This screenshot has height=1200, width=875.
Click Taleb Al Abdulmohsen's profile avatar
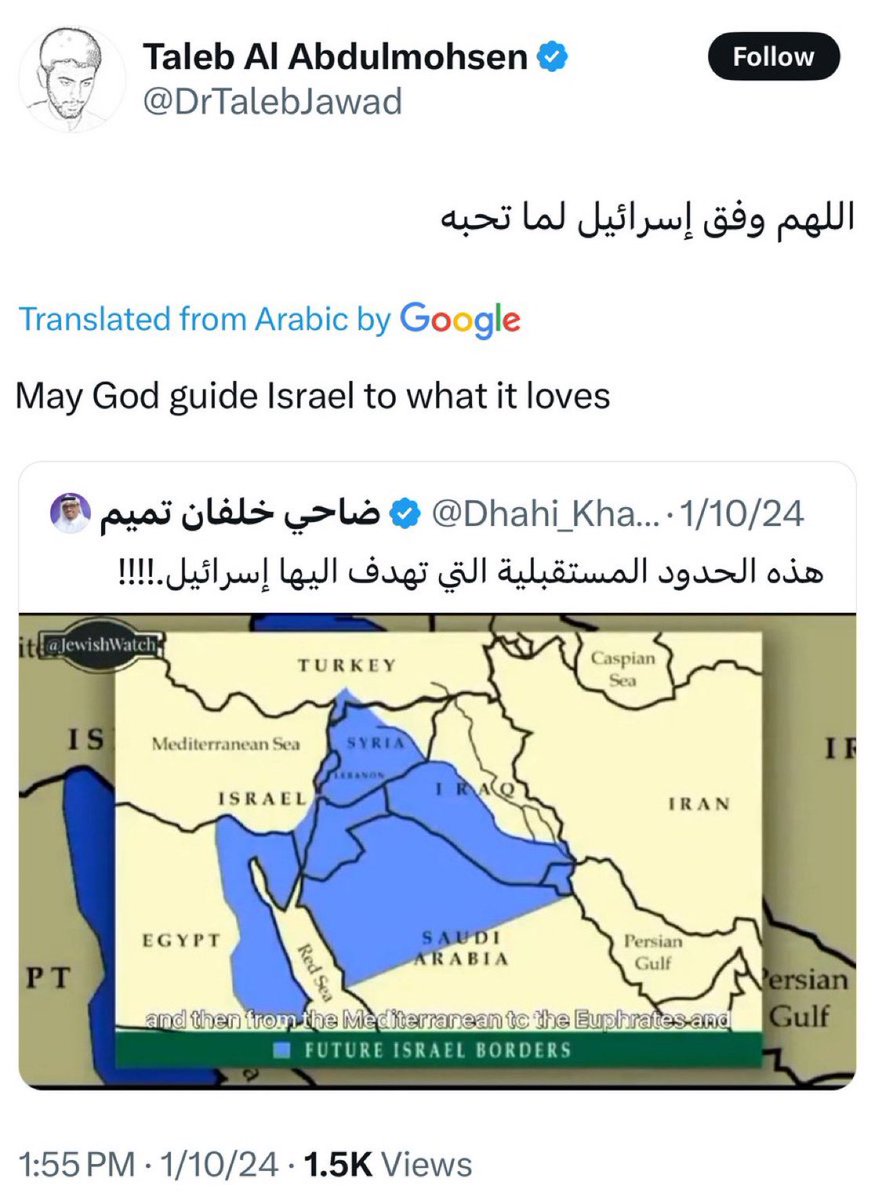(x=73, y=79)
